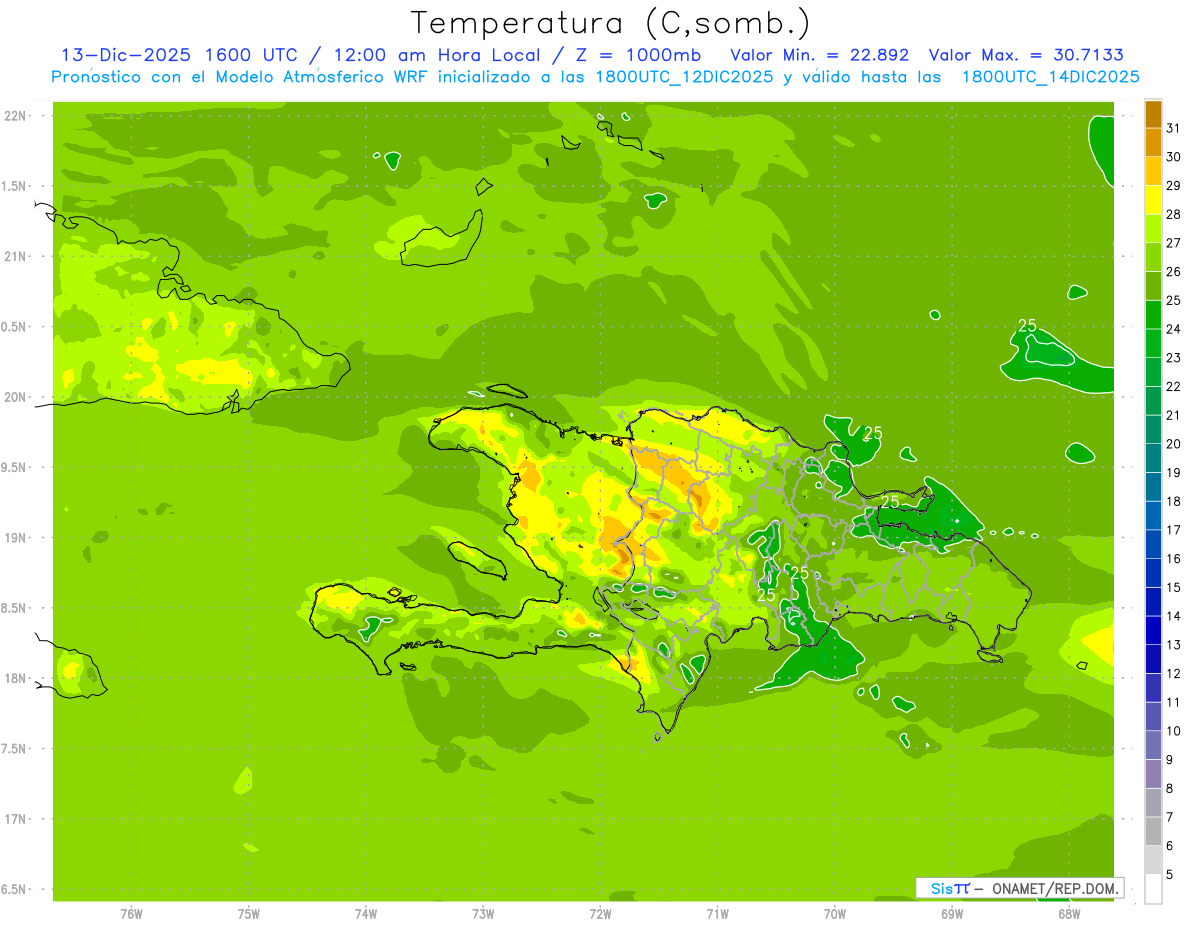Click the title "Temperatura (C,somb.)"

click(x=611, y=23)
